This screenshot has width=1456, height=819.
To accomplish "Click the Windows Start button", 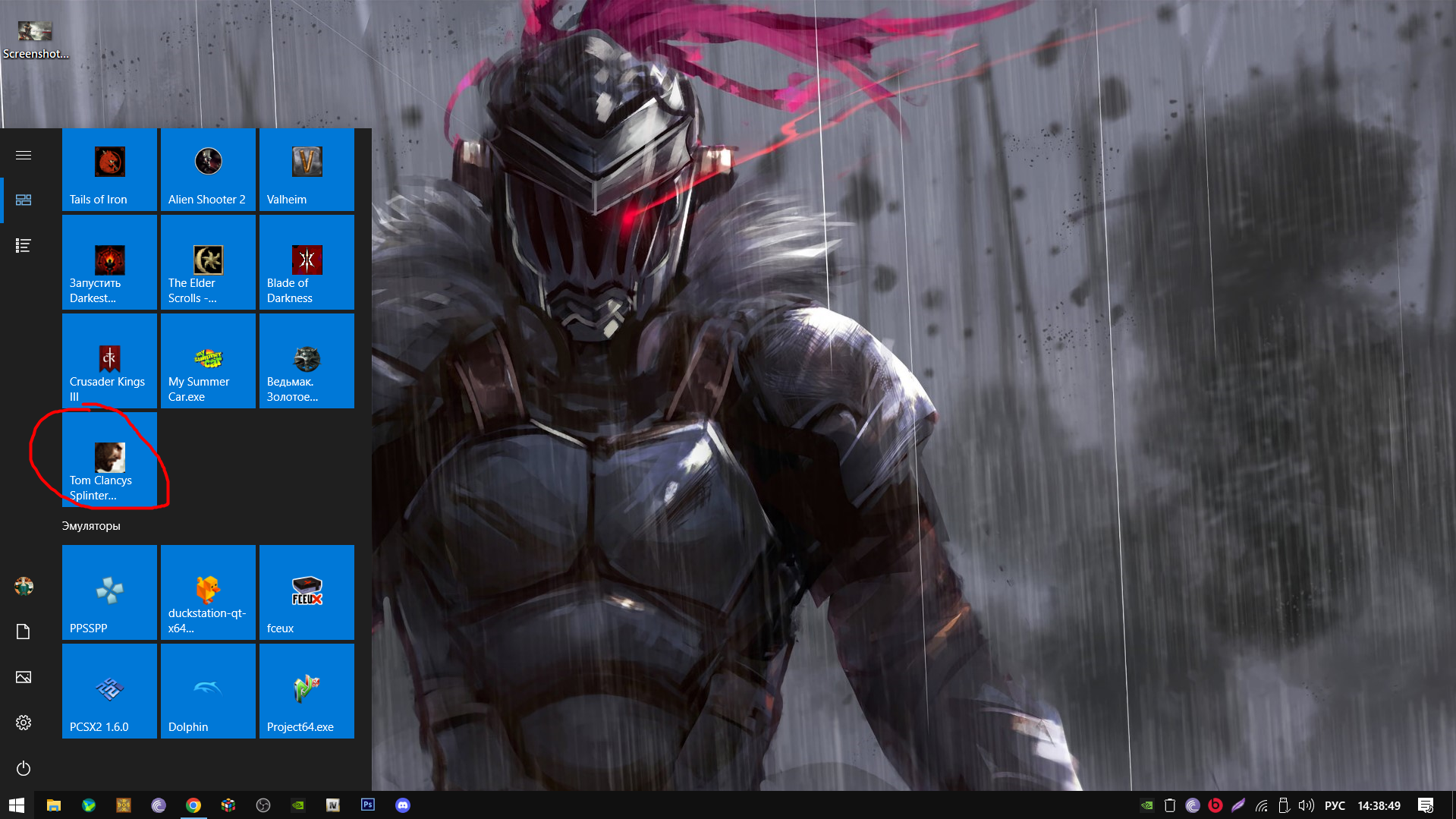I will (x=17, y=805).
